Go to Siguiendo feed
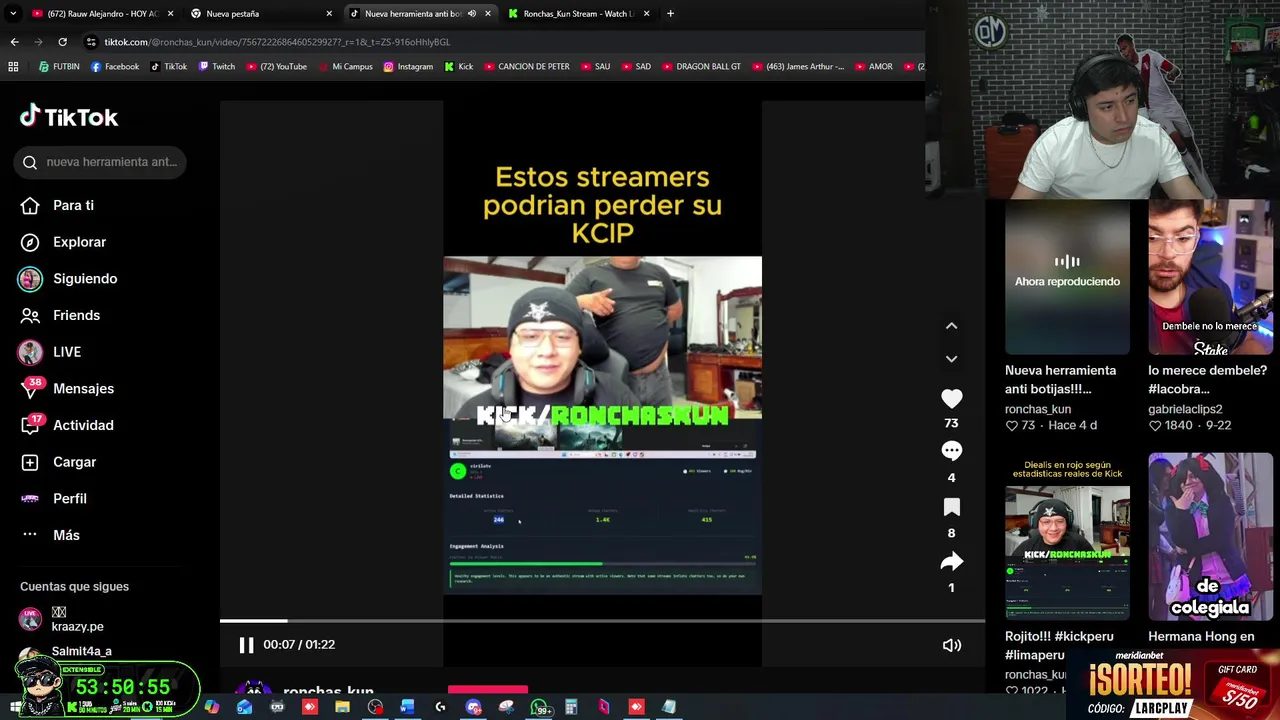 point(68,279)
